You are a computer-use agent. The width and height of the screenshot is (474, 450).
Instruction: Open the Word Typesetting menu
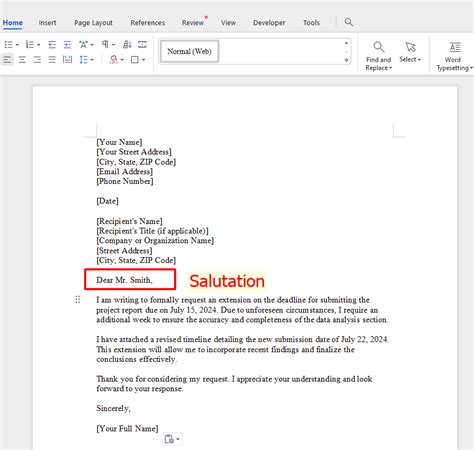click(x=455, y=56)
